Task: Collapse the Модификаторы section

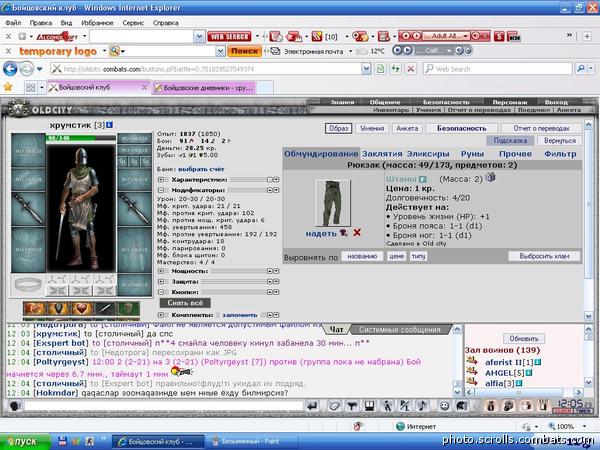Action: (161, 190)
